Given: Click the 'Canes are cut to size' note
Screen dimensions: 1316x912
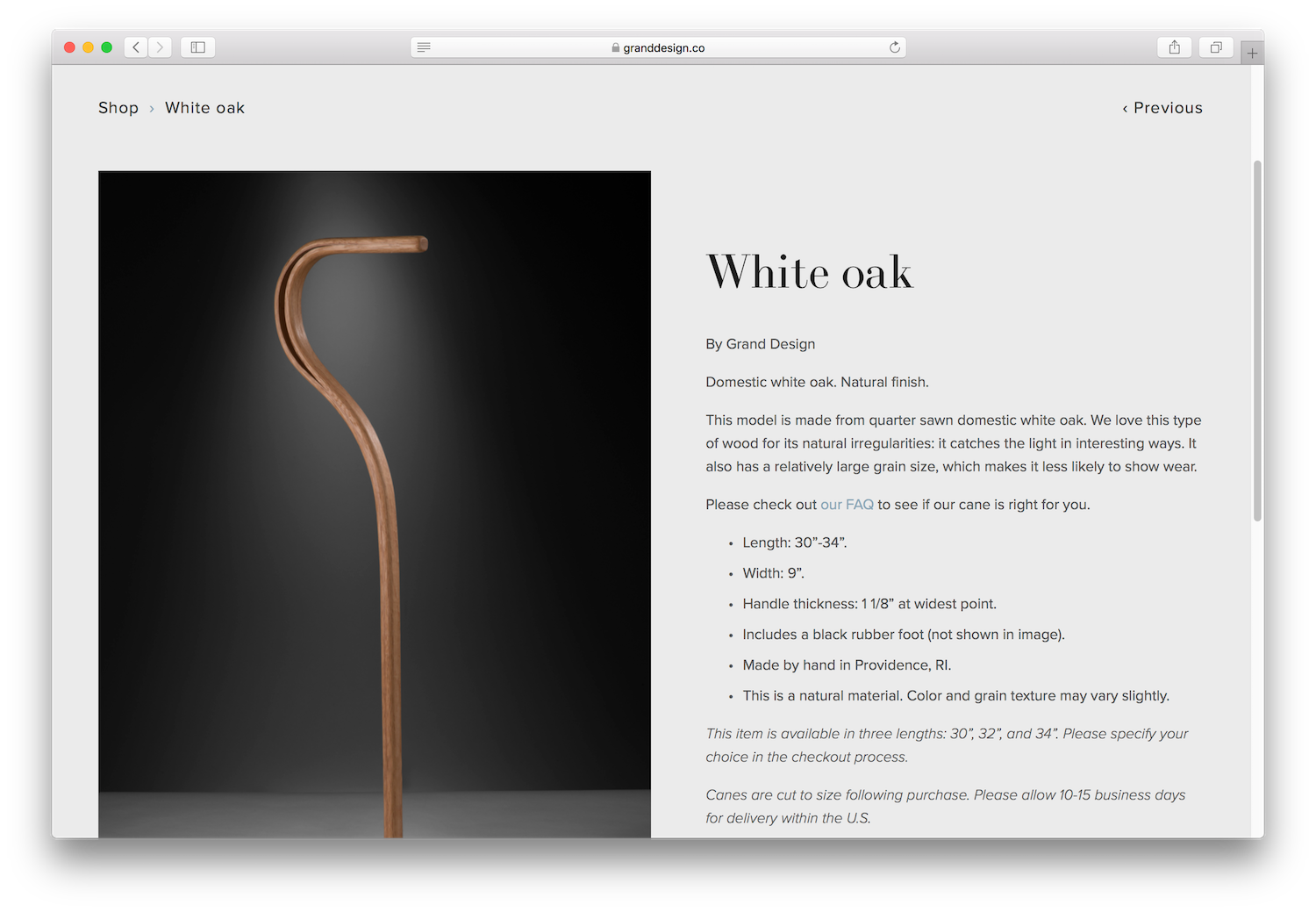Looking at the screenshot, I should pos(945,807).
